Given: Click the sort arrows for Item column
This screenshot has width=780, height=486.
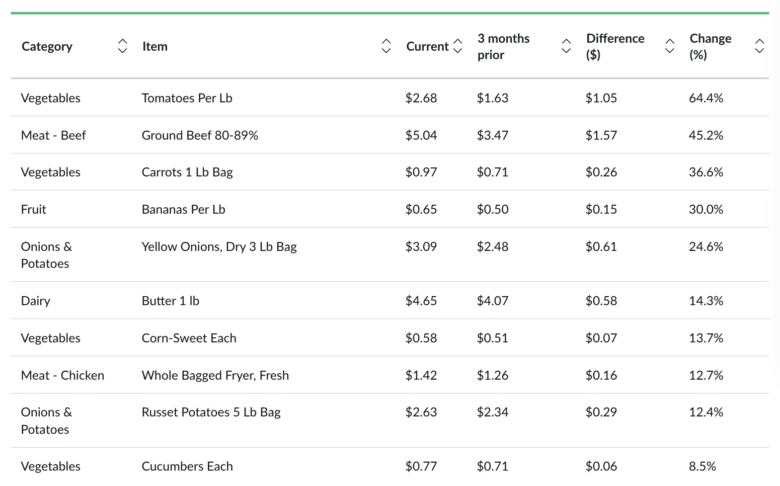Looking at the screenshot, I should click(386, 46).
